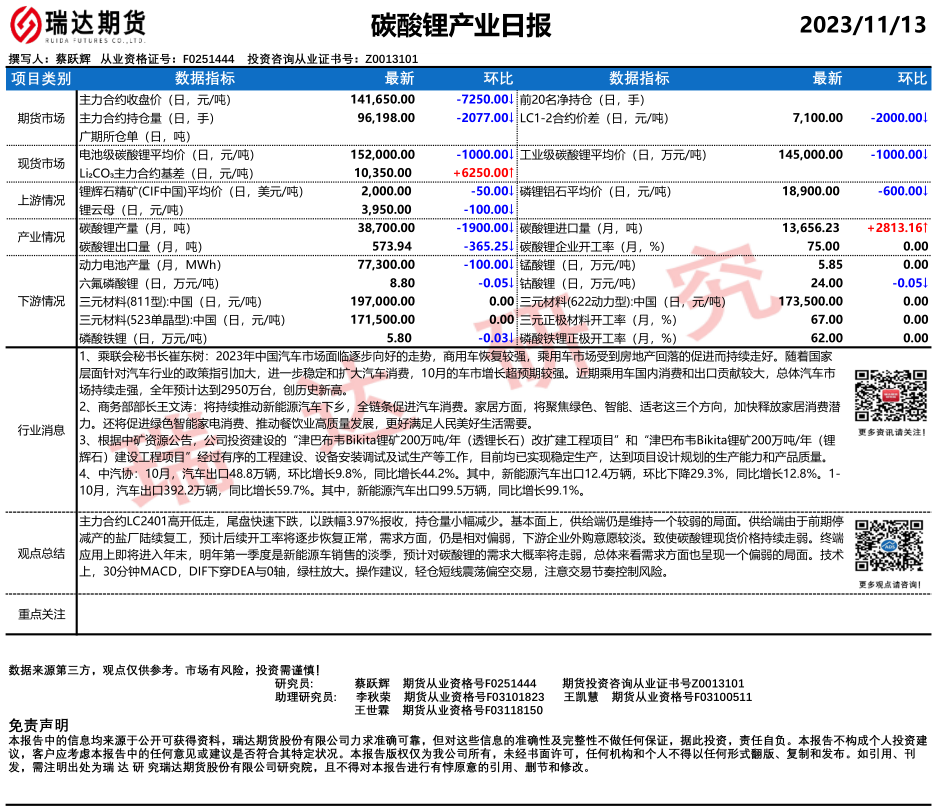This screenshot has height=810, width=936.
Task: Select the 上游情况 row category
Action: pyautogui.click(x=41, y=200)
